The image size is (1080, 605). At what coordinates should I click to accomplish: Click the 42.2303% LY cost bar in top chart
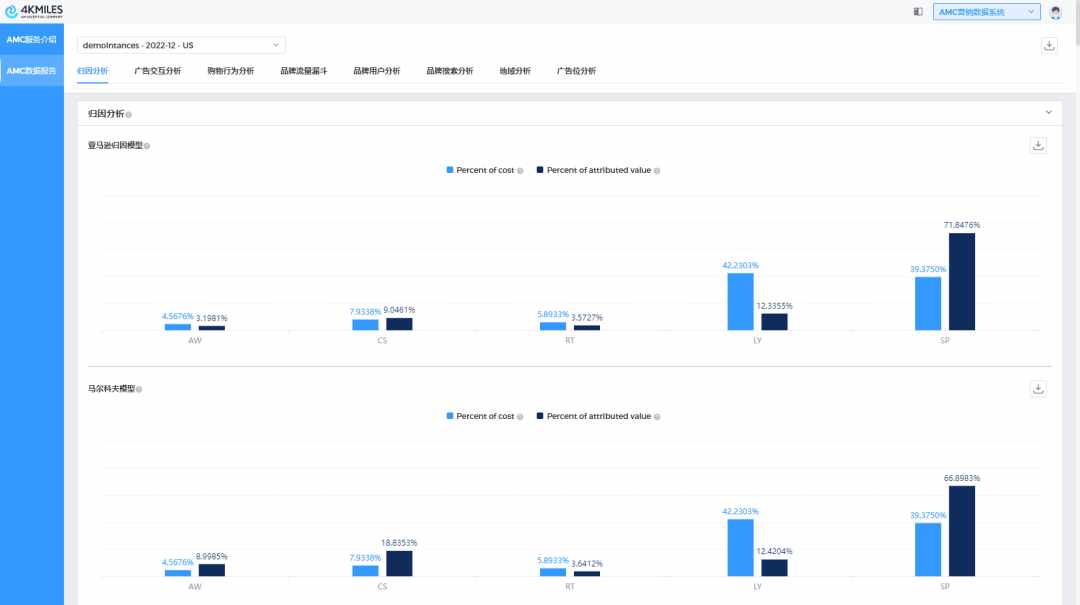pos(740,302)
